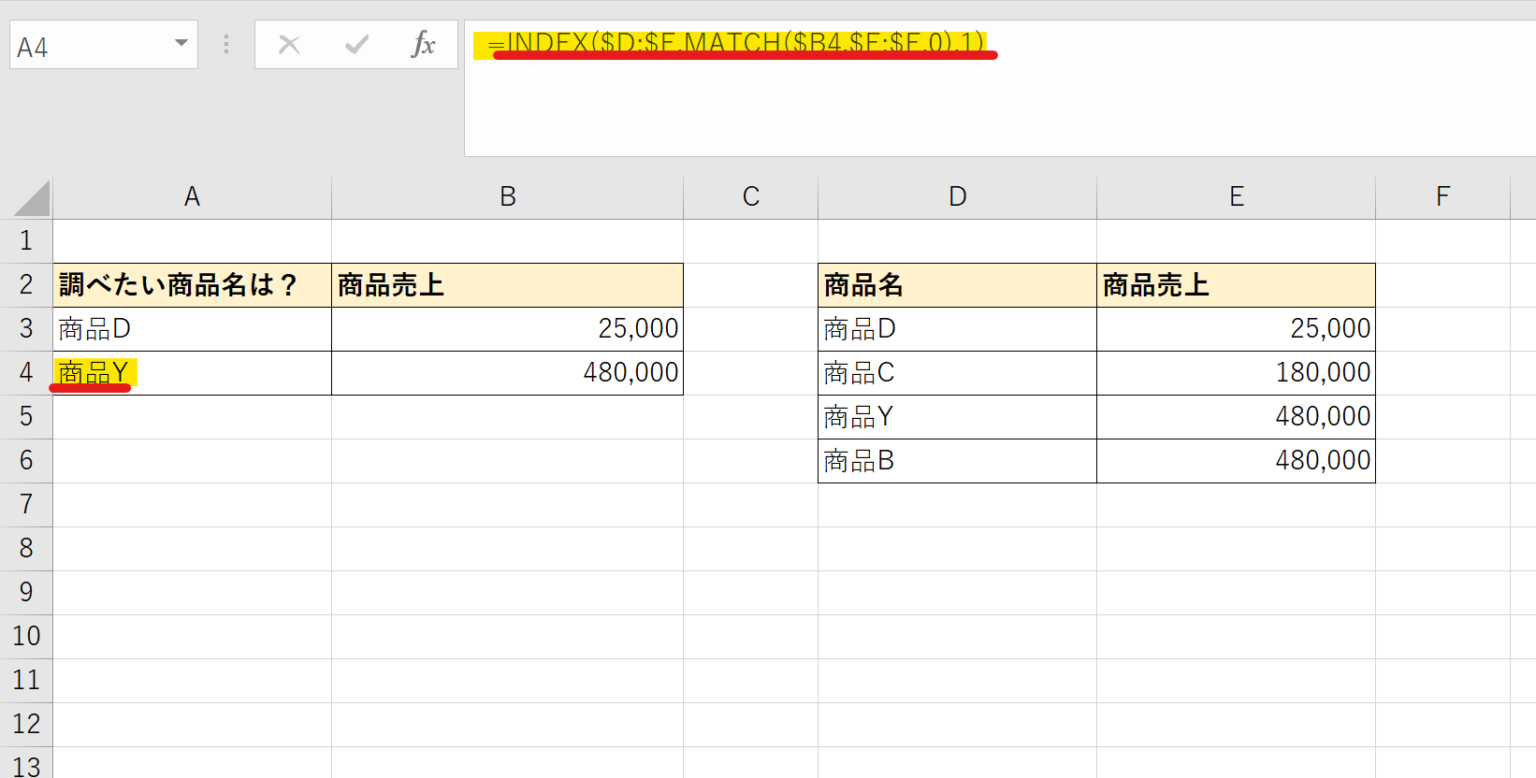Viewport: 1536px width, 778px height.
Task: Select row 3 header
Action: [x=26, y=329]
